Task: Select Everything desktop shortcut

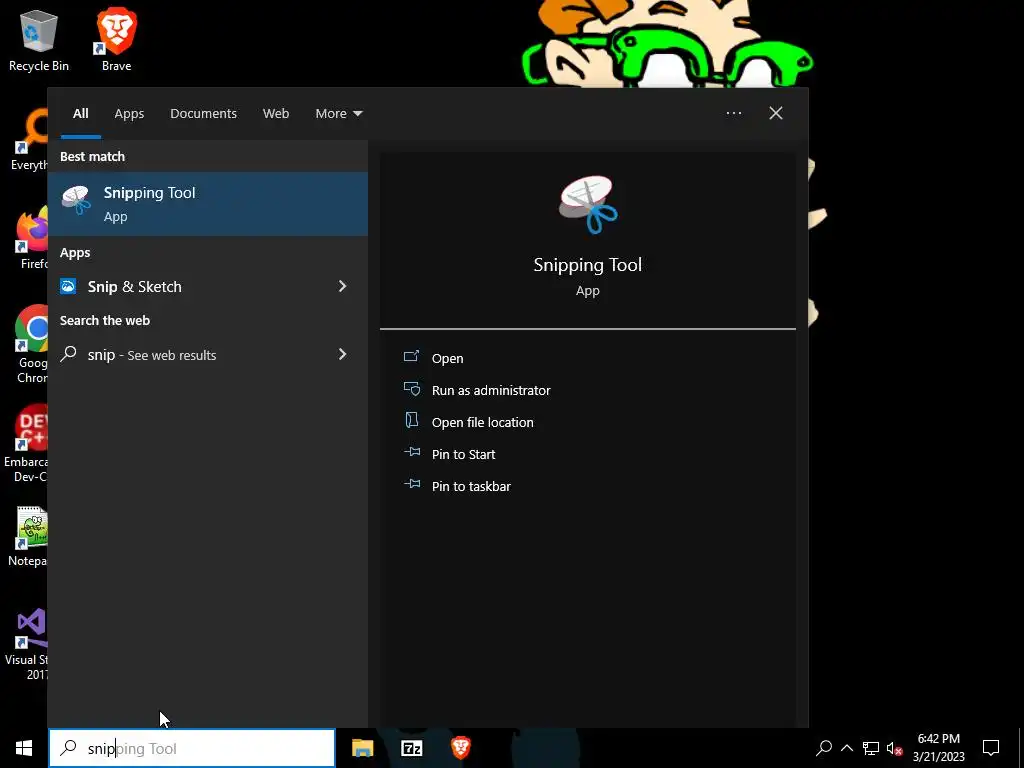Action: (29, 140)
